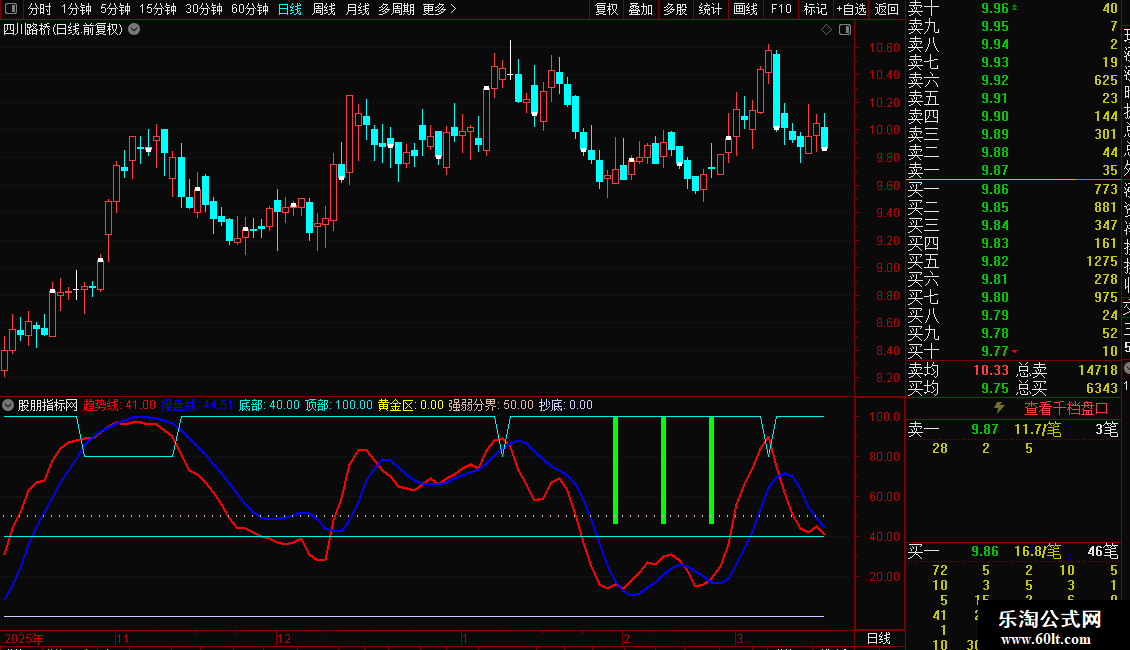
Task: Click the 总卖 14718 total
Action: point(1067,370)
